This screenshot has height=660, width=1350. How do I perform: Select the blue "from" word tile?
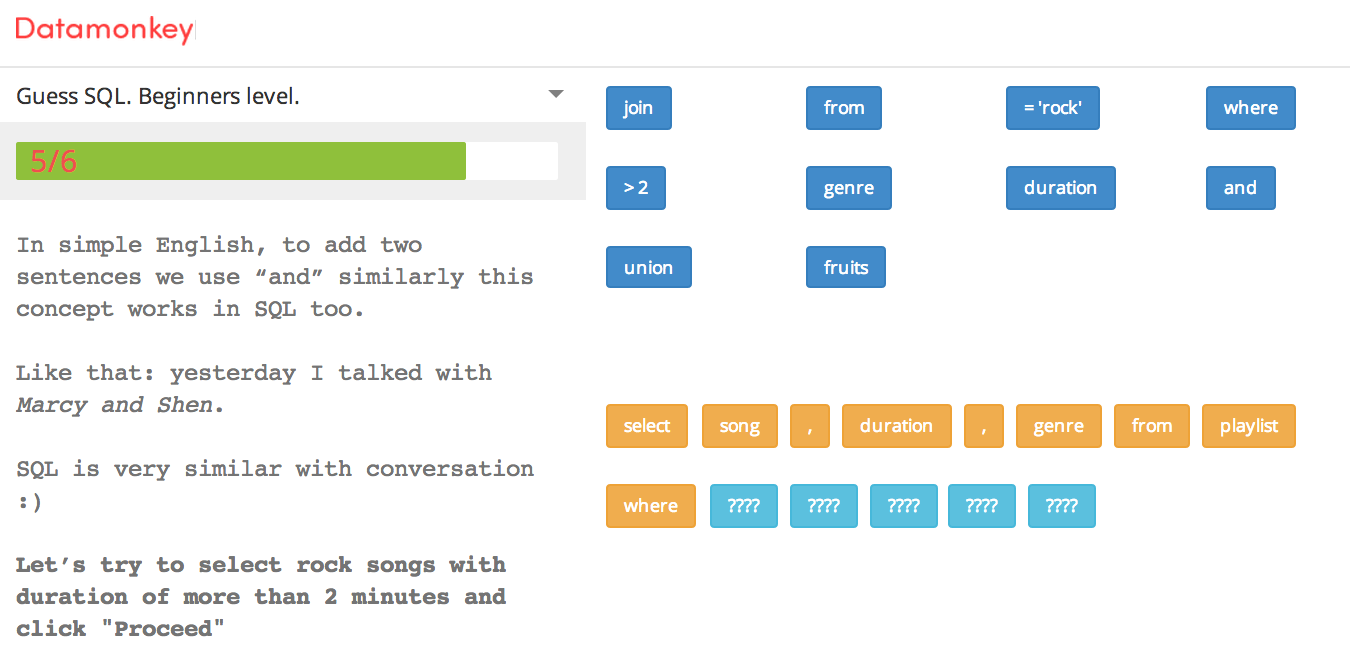coord(844,108)
